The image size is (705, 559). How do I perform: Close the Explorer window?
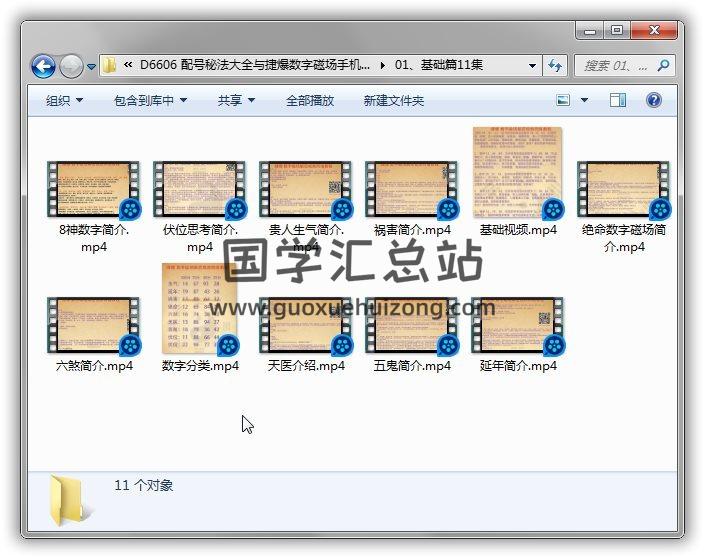[x=654, y=31]
